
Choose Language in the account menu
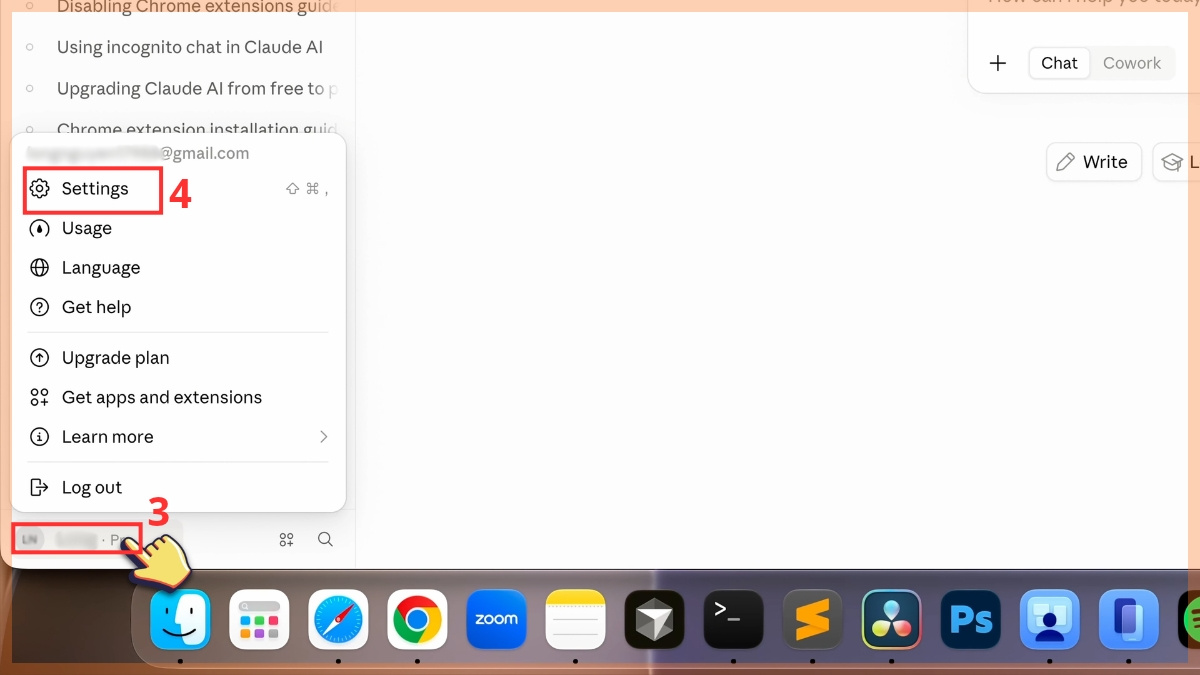[x=178, y=268]
